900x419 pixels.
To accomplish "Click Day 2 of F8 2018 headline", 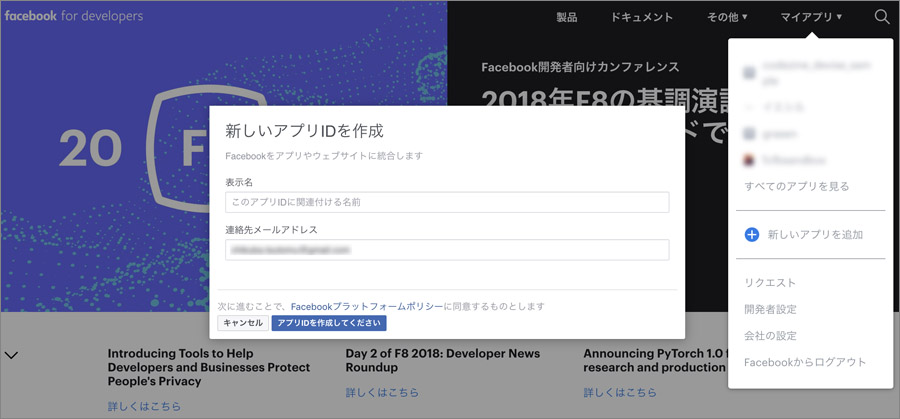I will click(x=443, y=360).
